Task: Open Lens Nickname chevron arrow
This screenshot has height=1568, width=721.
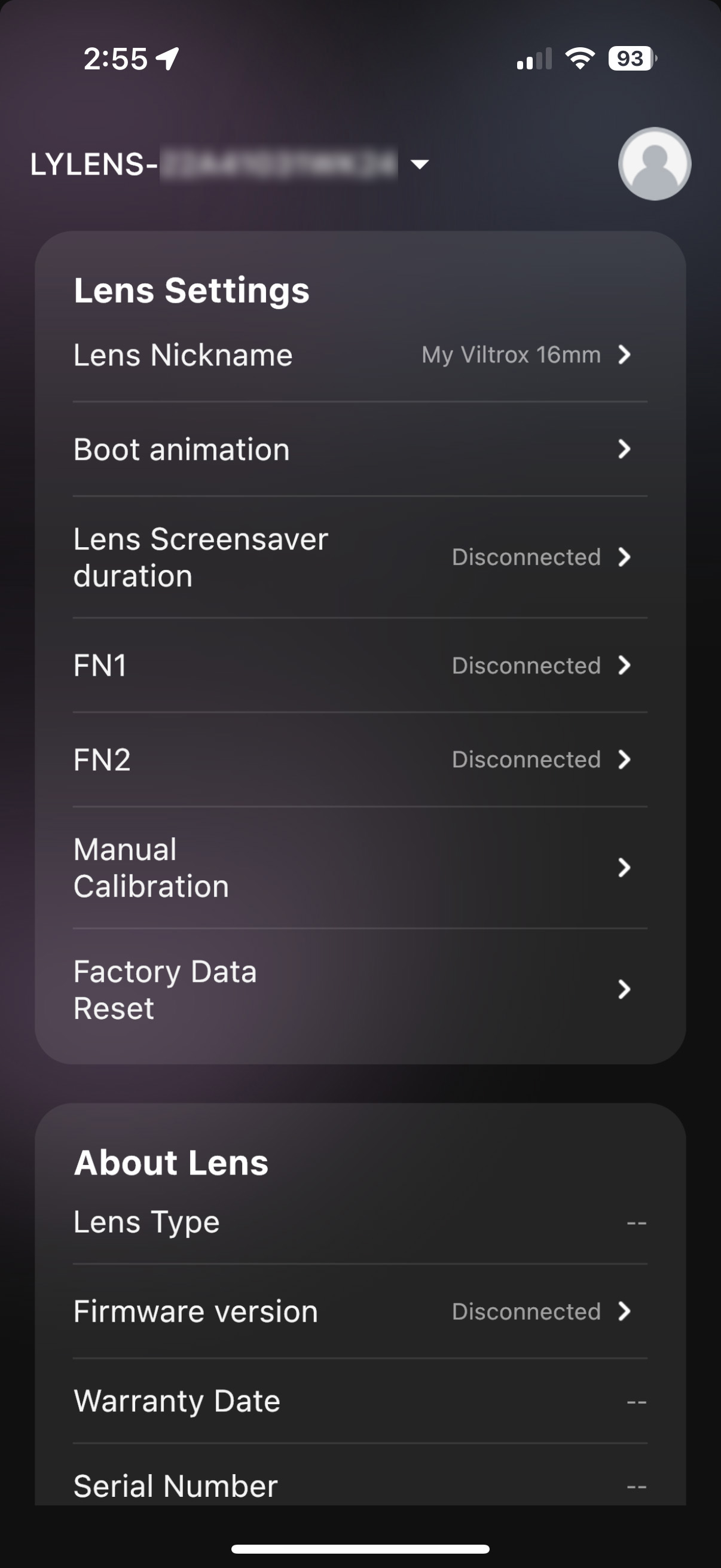Action: pyautogui.click(x=624, y=354)
